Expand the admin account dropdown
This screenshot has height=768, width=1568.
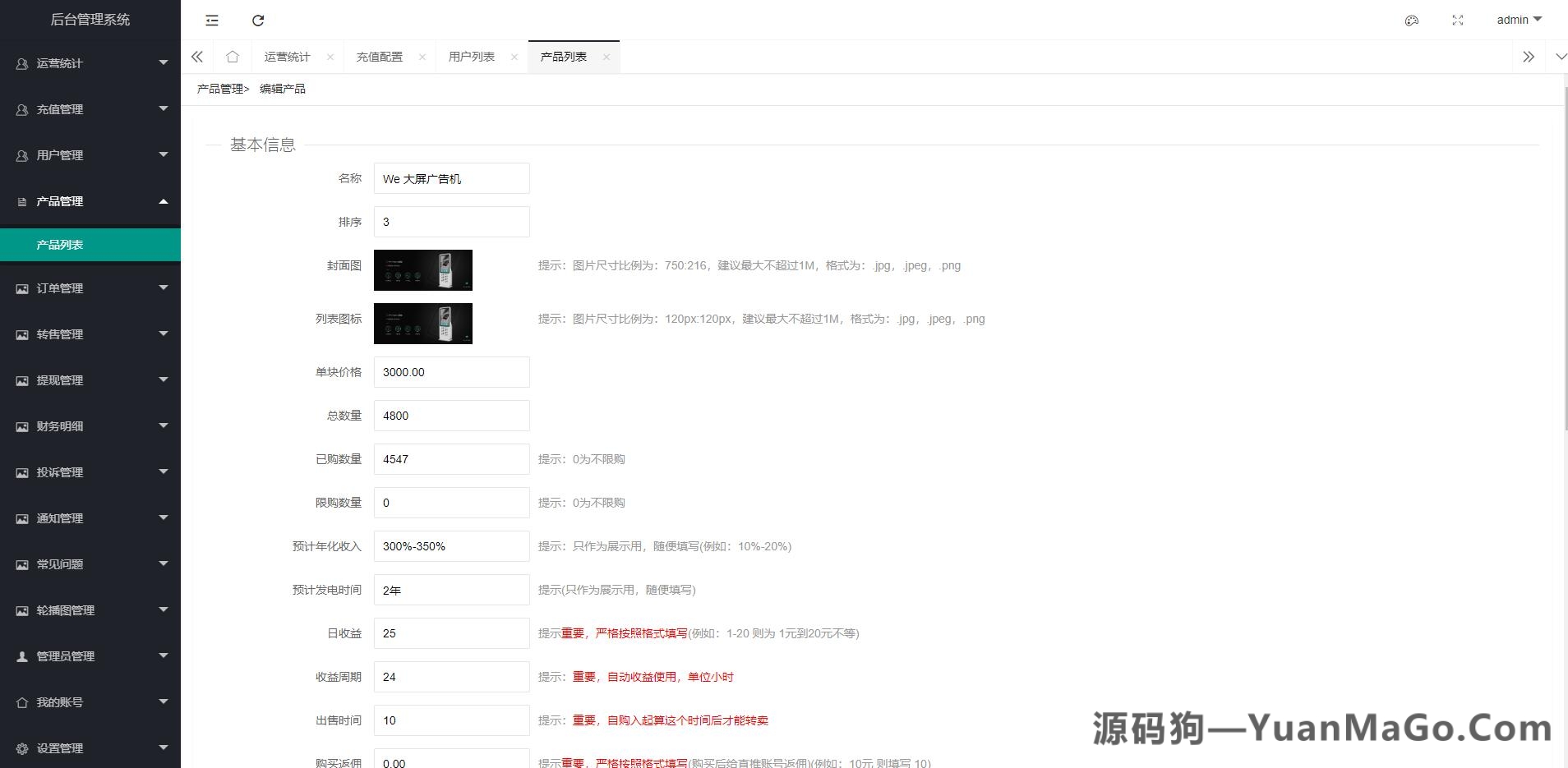tap(1518, 19)
